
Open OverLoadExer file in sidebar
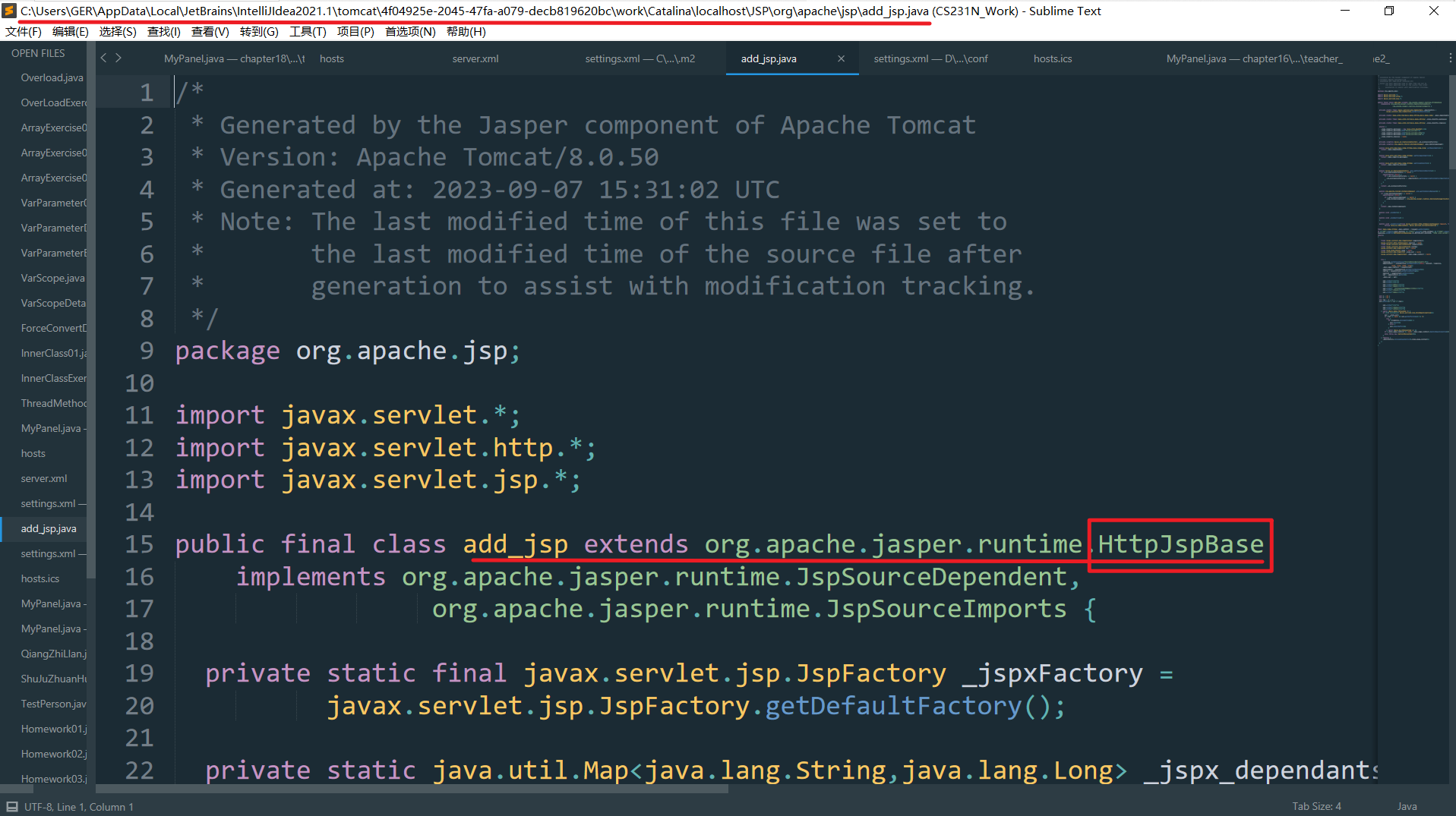53,102
